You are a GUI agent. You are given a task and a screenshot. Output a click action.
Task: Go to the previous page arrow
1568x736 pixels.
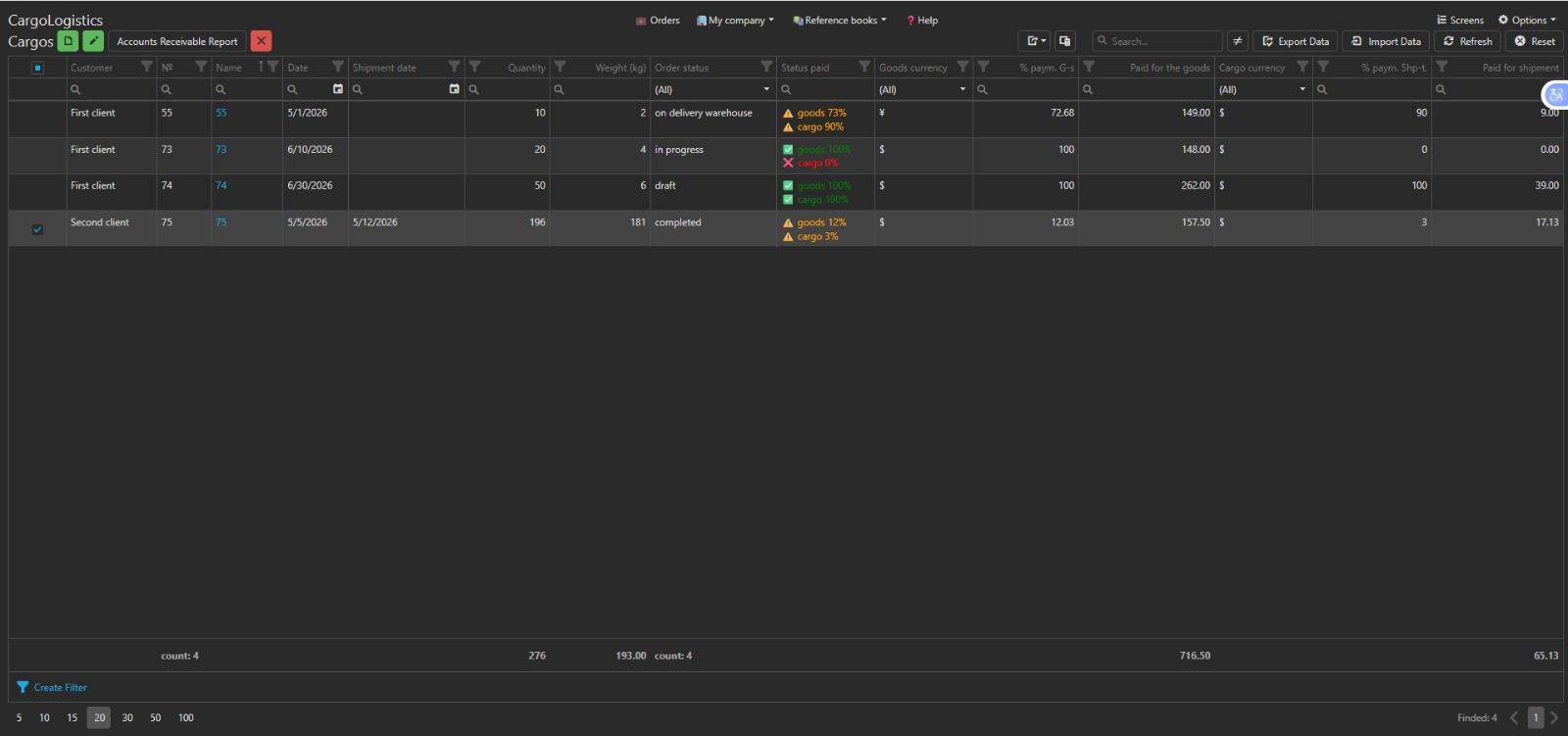pyautogui.click(x=1514, y=717)
